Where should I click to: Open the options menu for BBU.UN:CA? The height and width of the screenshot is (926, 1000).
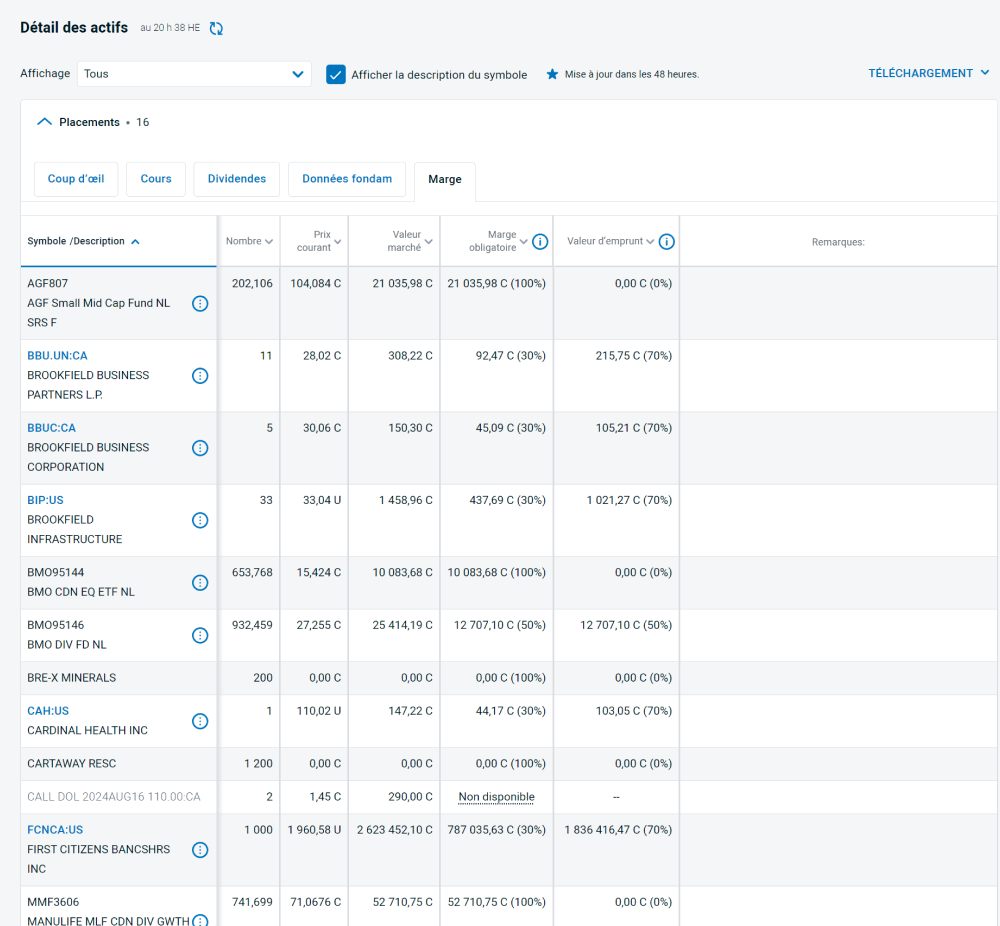point(200,376)
